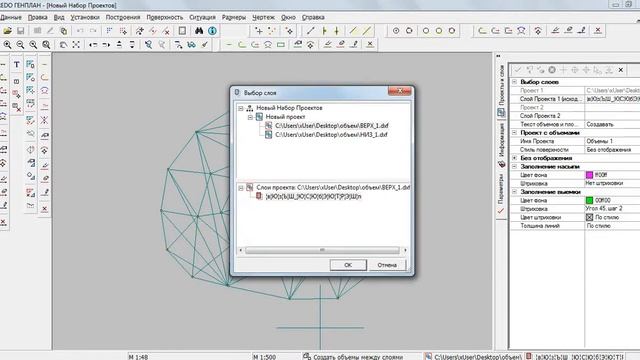
Task: Open the Поверхность menu
Action: pyautogui.click(x=164, y=18)
